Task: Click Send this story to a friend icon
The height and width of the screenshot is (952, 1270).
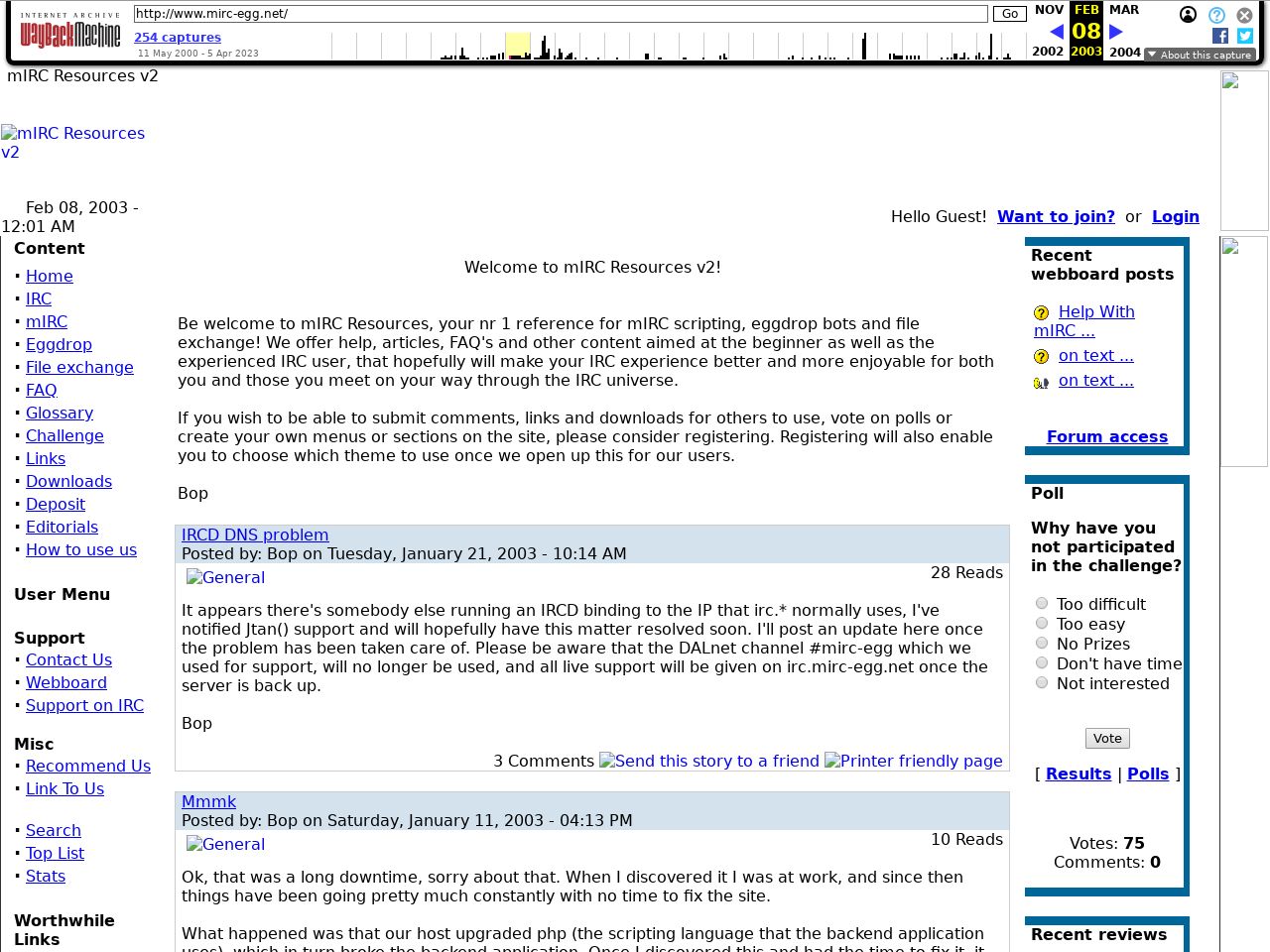Action: point(709,761)
